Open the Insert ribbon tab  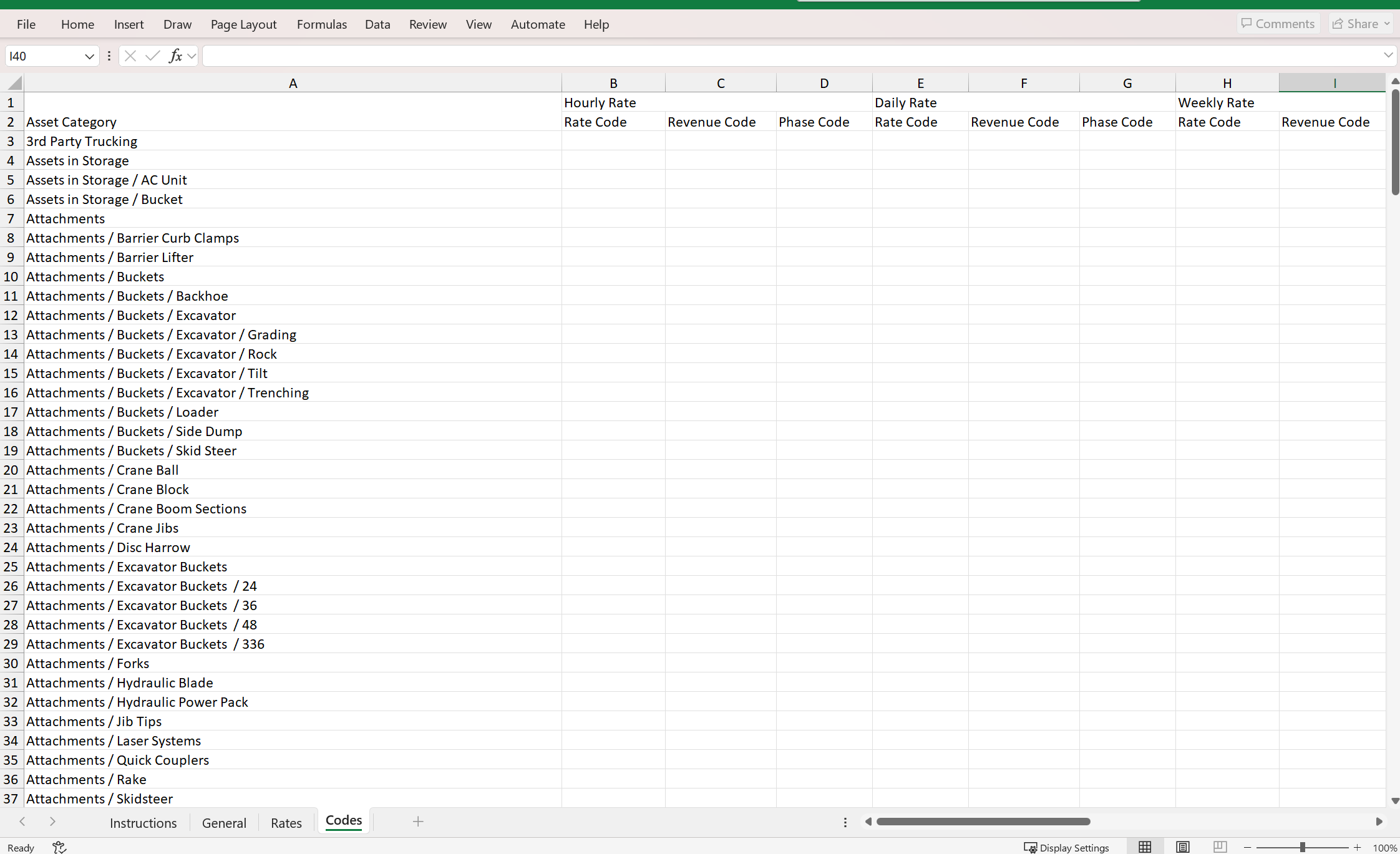click(x=129, y=24)
